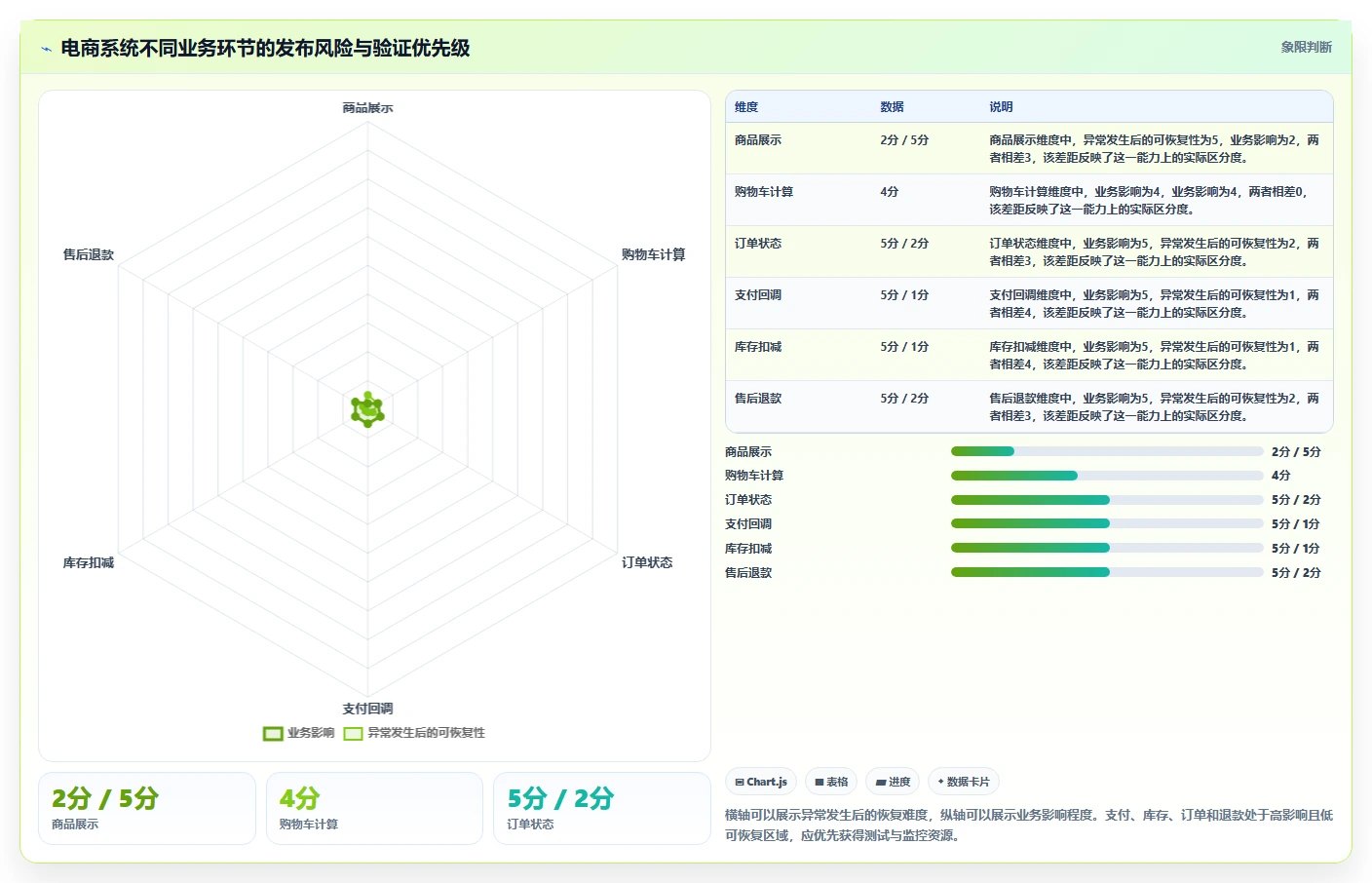Click the Chart.js tag chip
This screenshot has height=883, width=1372.
pyautogui.click(x=761, y=782)
